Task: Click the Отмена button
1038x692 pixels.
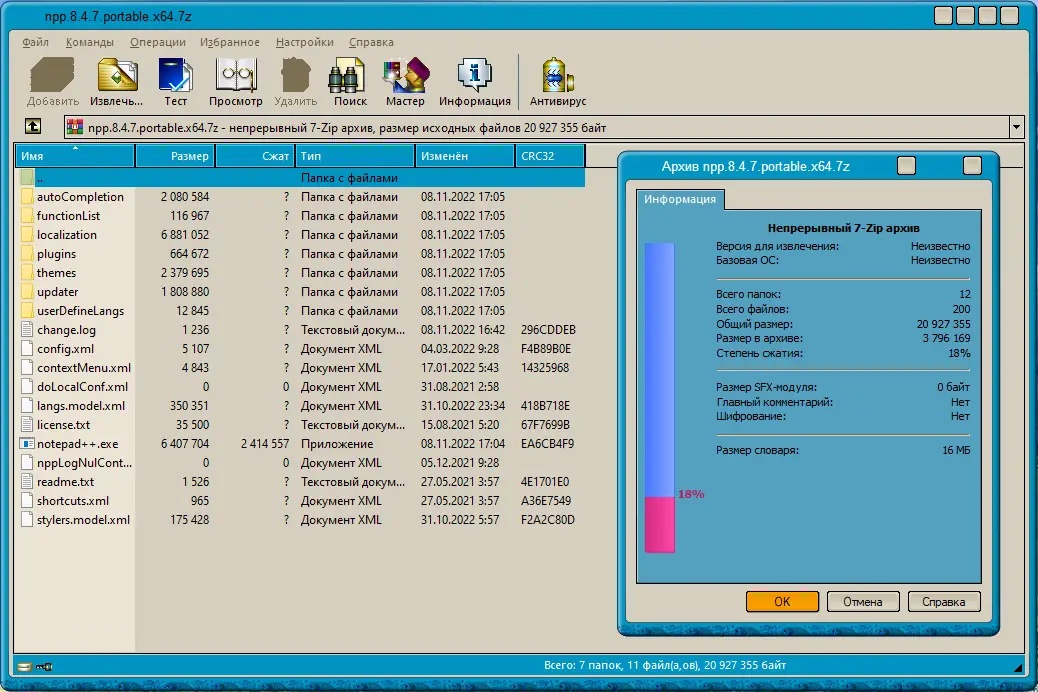Action: click(x=863, y=601)
